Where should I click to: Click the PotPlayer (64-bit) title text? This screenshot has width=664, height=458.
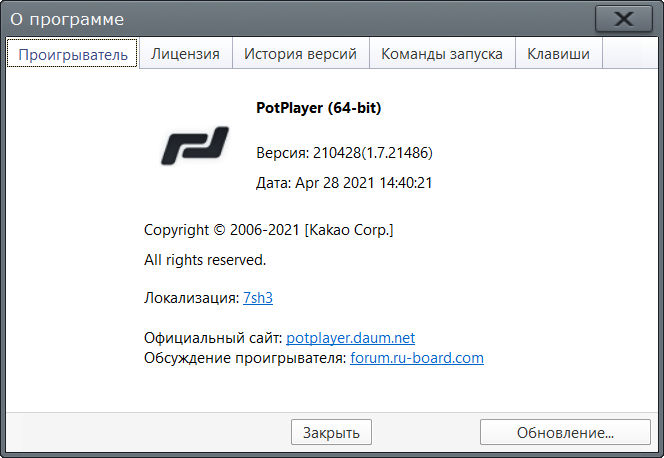point(318,108)
